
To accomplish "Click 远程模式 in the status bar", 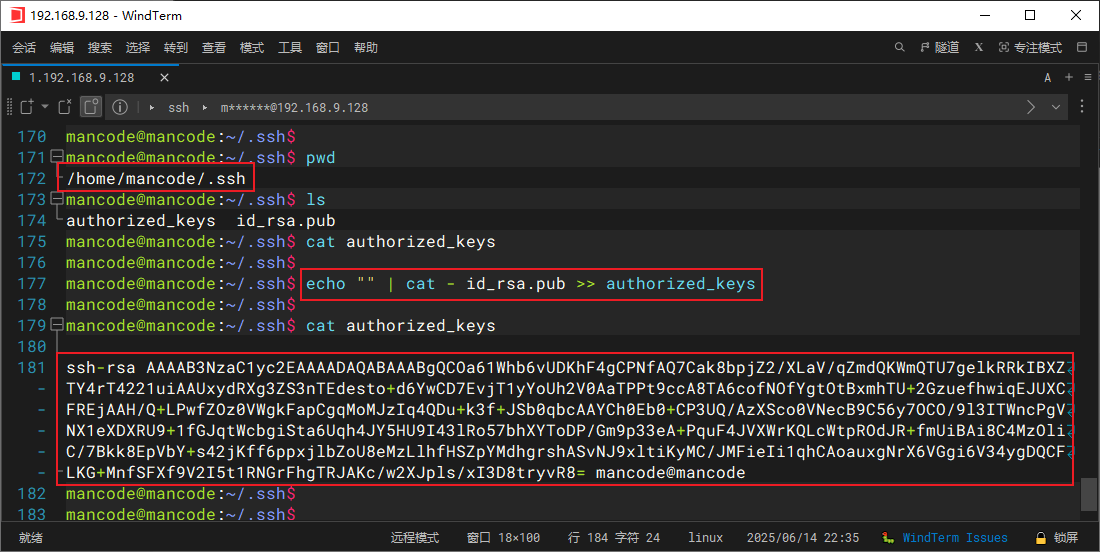I will tap(414, 537).
